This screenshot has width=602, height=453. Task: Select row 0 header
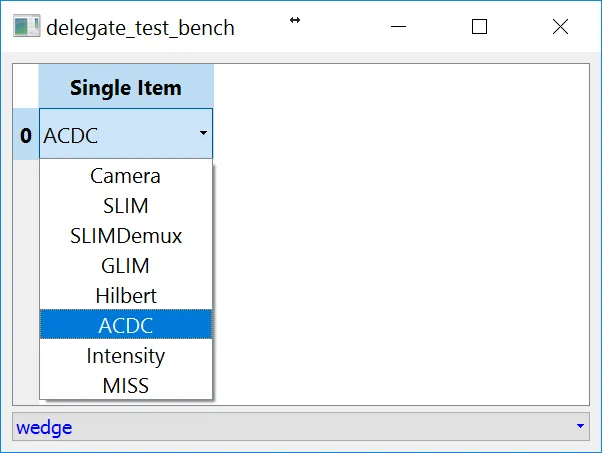(x=25, y=133)
